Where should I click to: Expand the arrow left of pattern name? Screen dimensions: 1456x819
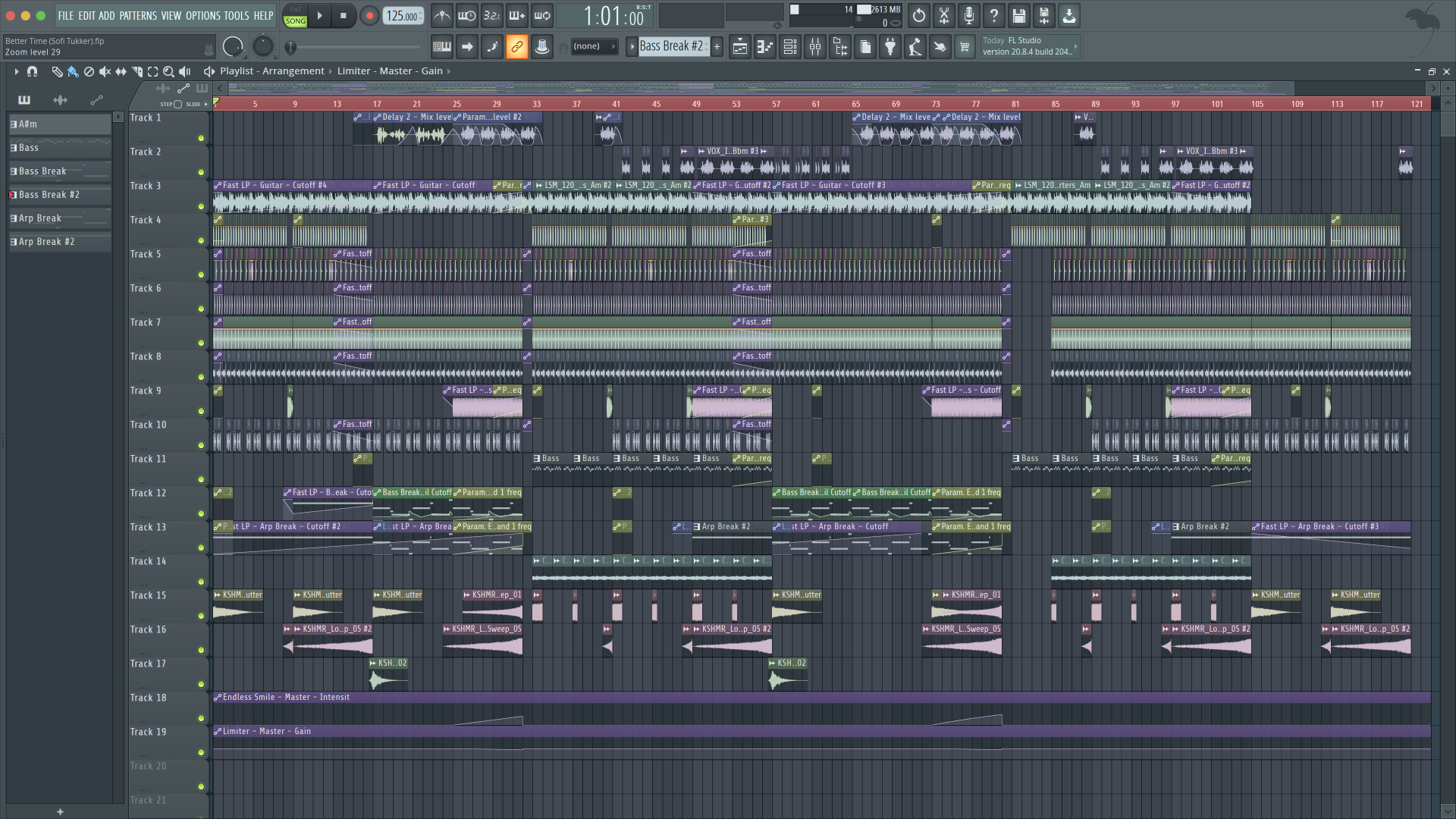[x=632, y=46]
